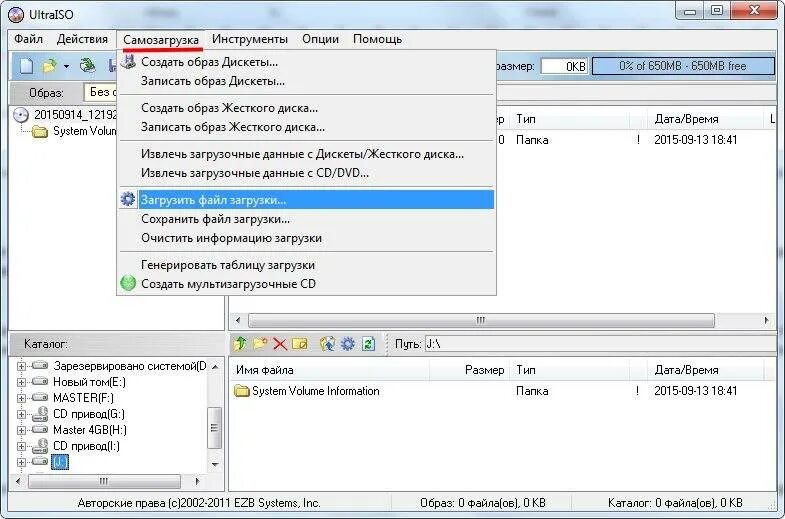Click the CD привод(G:) drive icon
The image size is (785, 519).
(40, 414)
